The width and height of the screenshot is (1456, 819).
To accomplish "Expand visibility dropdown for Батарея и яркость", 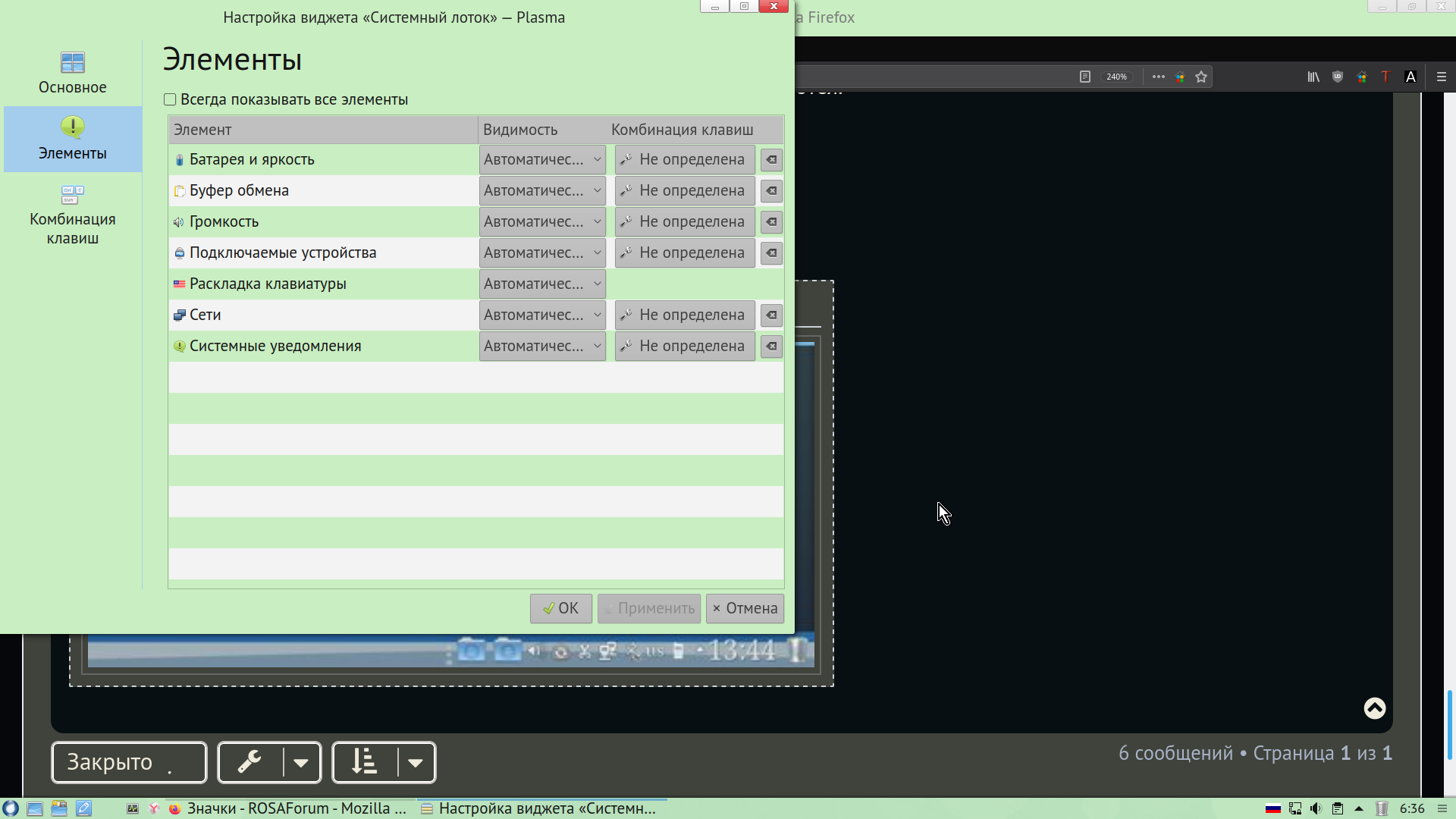I will click(x=542, y=160).
